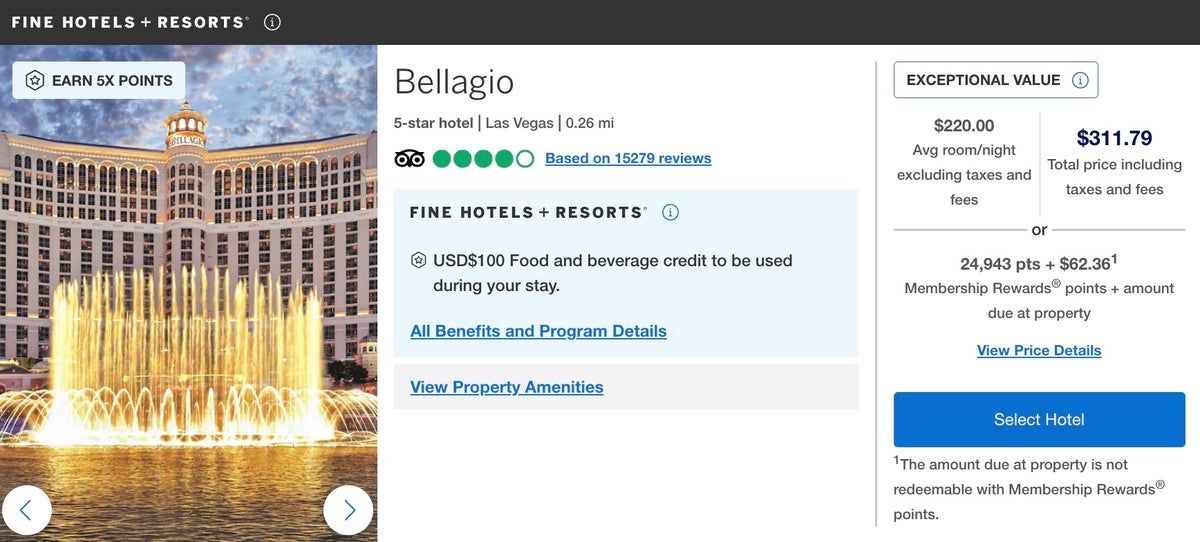The image size is (1200, 542).
Task: Click the green TripAdvisor rating bubbles
Action: [x=483, y=159]
